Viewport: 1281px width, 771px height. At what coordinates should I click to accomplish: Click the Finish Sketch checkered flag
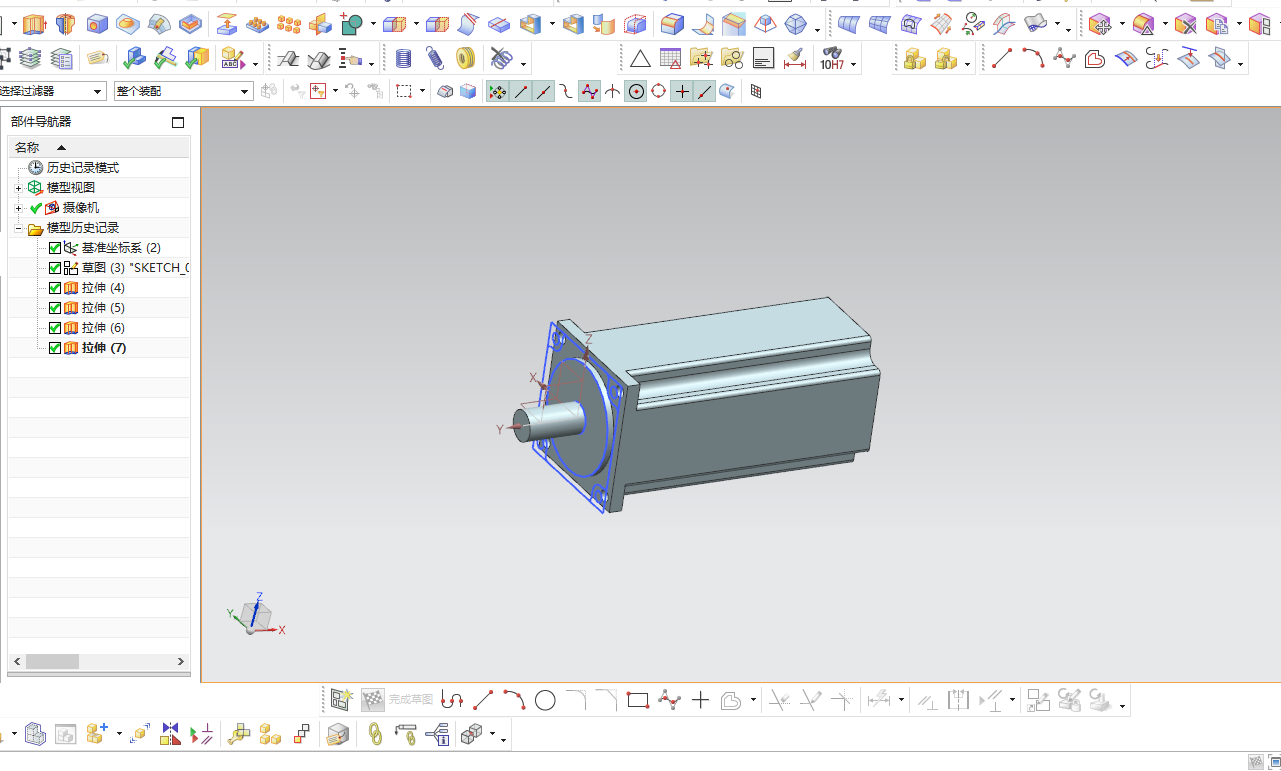click(x=372, y=700)
